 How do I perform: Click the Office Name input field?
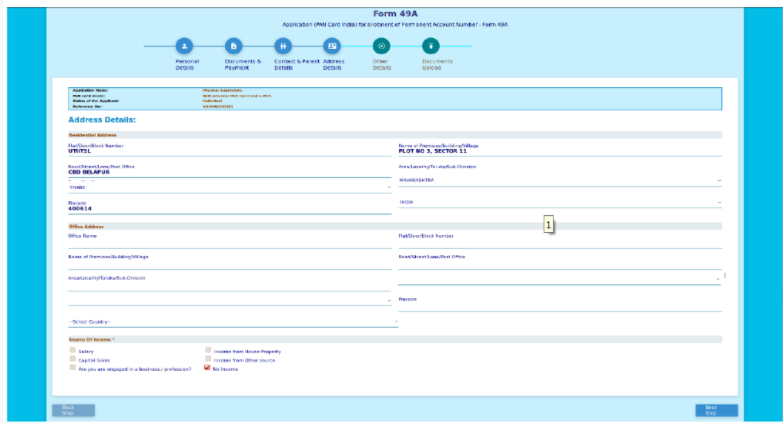pyautogui.click(x=230, y=241)
